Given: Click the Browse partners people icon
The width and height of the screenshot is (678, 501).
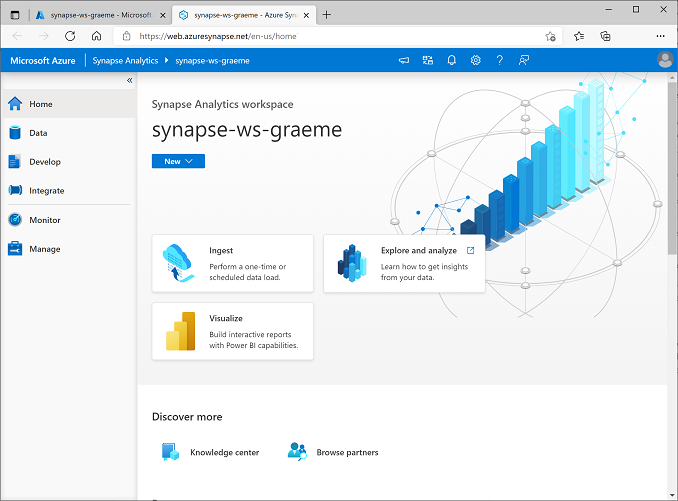Looking at the screenshot, I should (297, 451).
